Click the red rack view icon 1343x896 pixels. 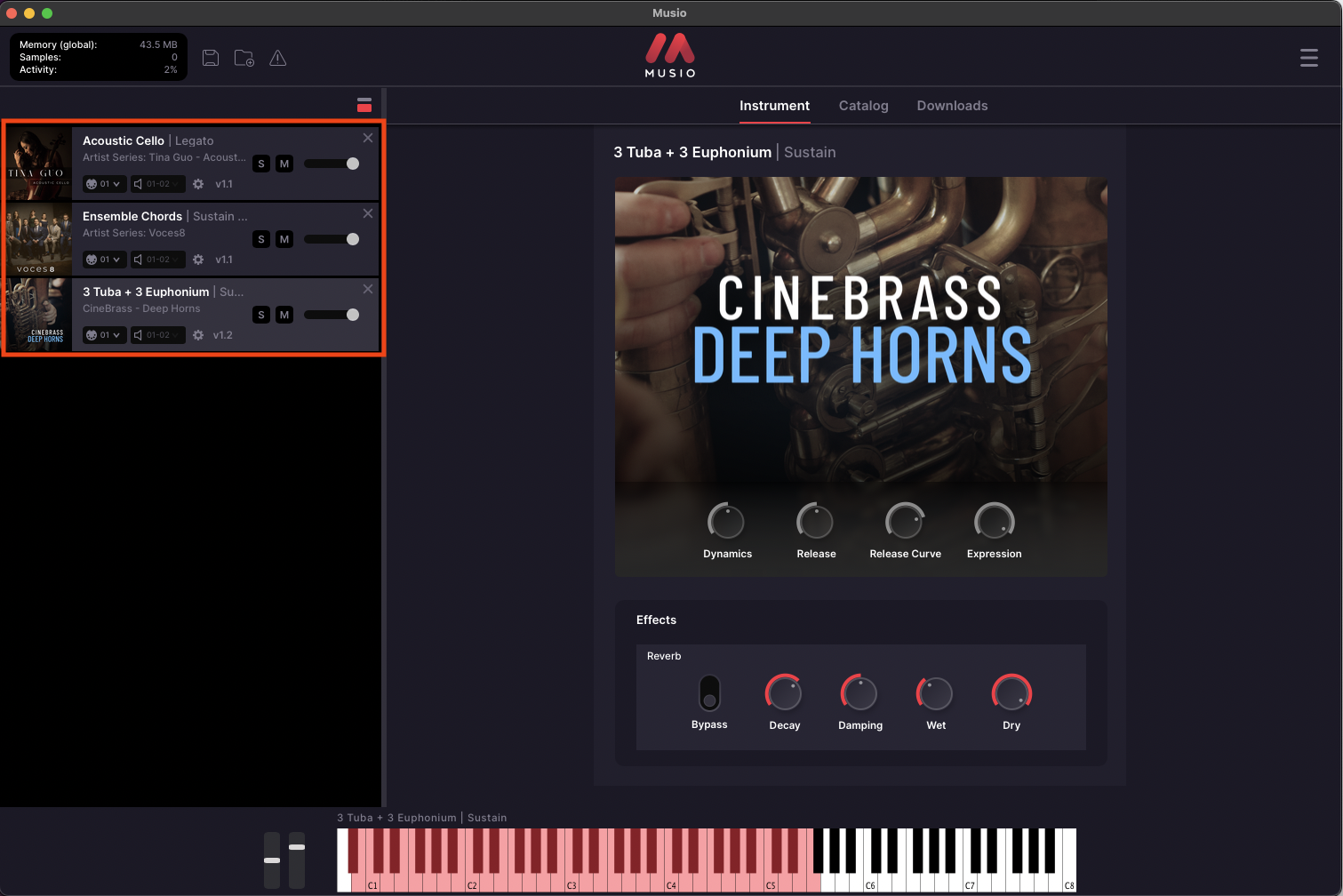364,105
